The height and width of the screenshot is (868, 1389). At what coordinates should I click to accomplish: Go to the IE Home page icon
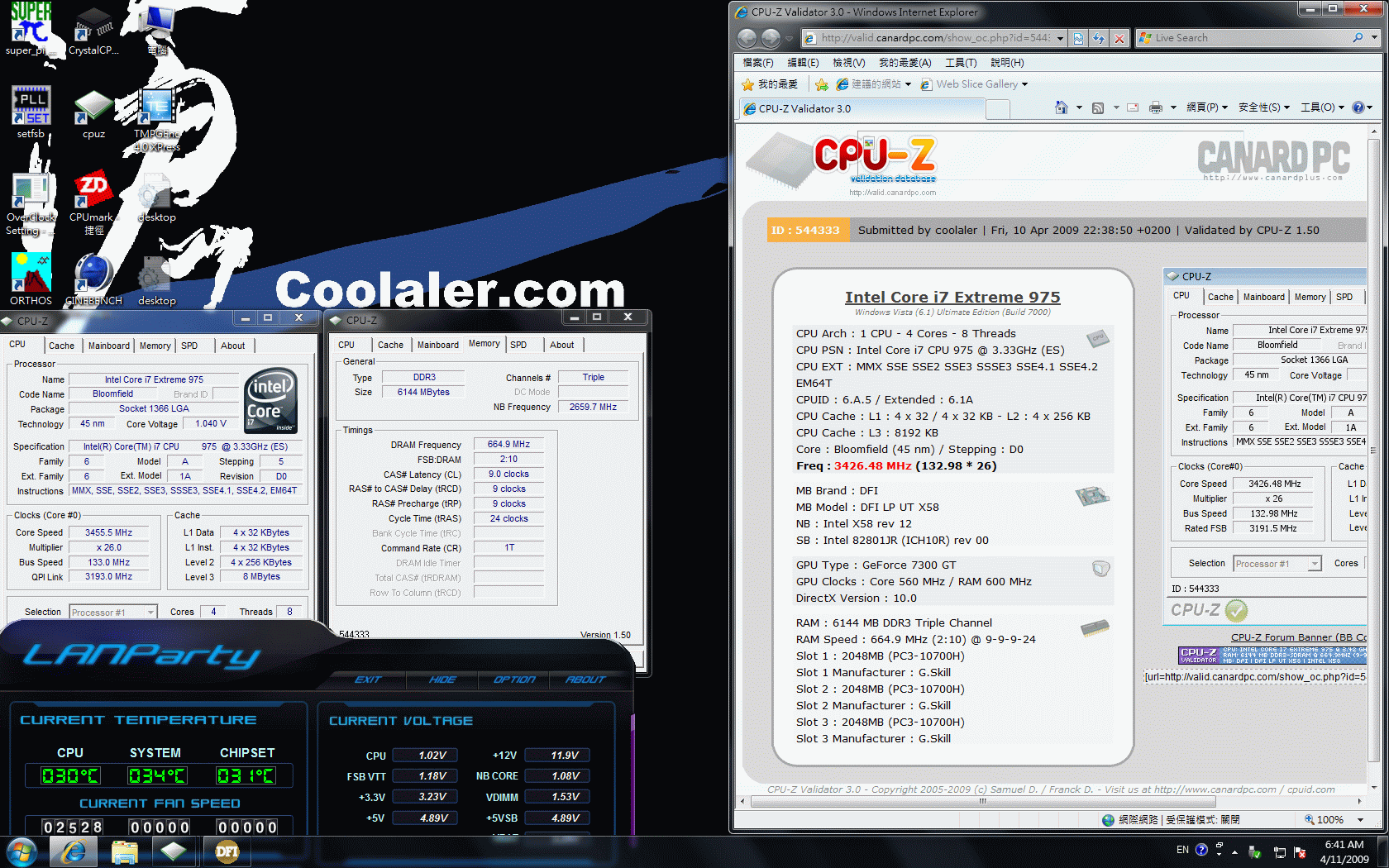point(1062,107)
